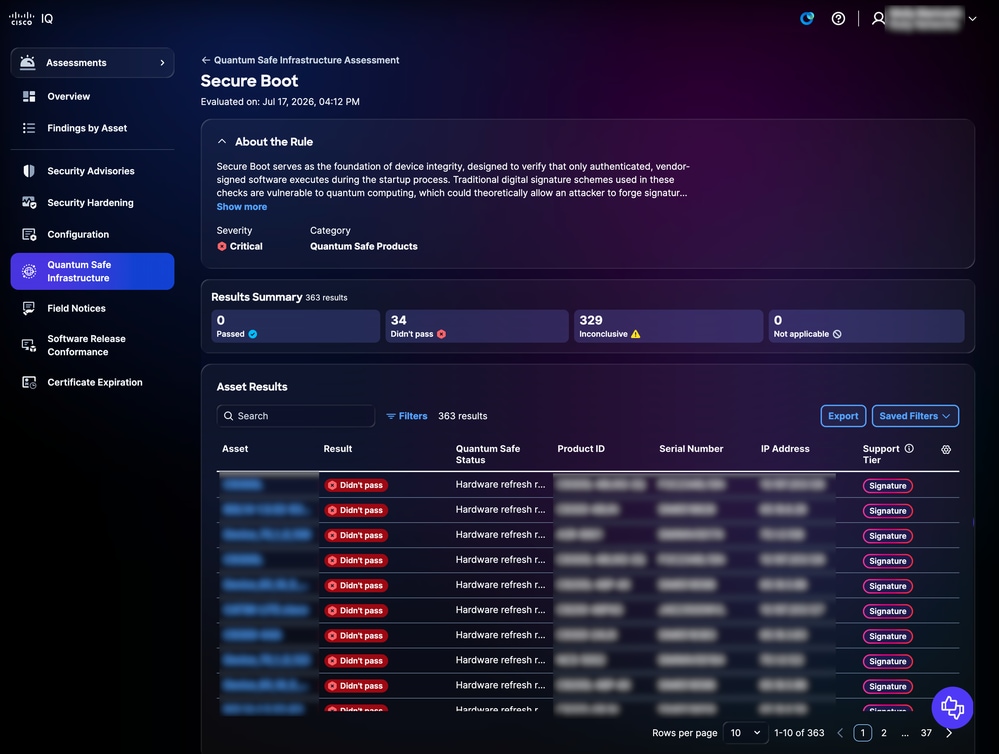
Task: Open the floating feedback chat button
Action: (x=952, y=707)
